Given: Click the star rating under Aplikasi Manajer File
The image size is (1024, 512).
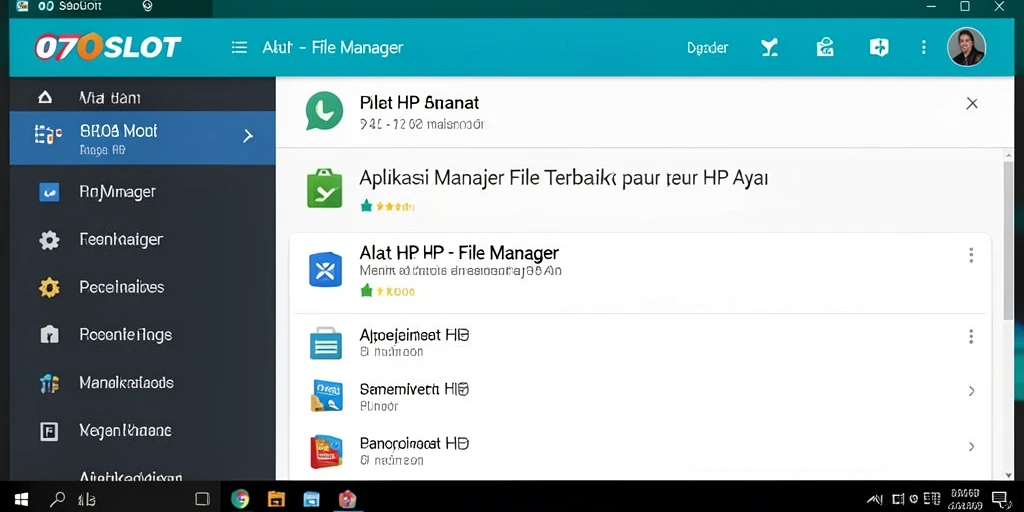Looking at the screenshot, I should click(387, 206).
